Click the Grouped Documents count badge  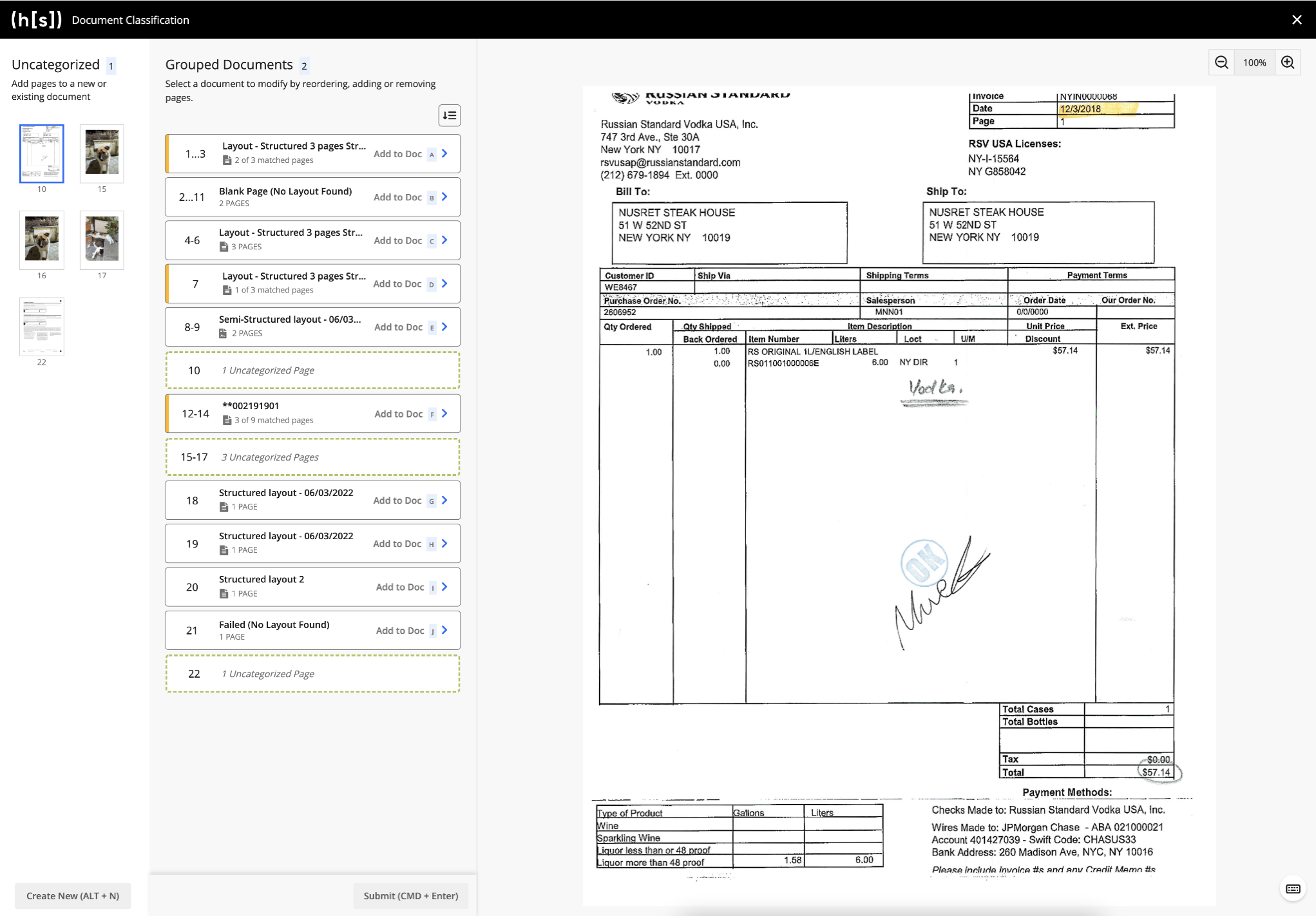pos(304,66)
